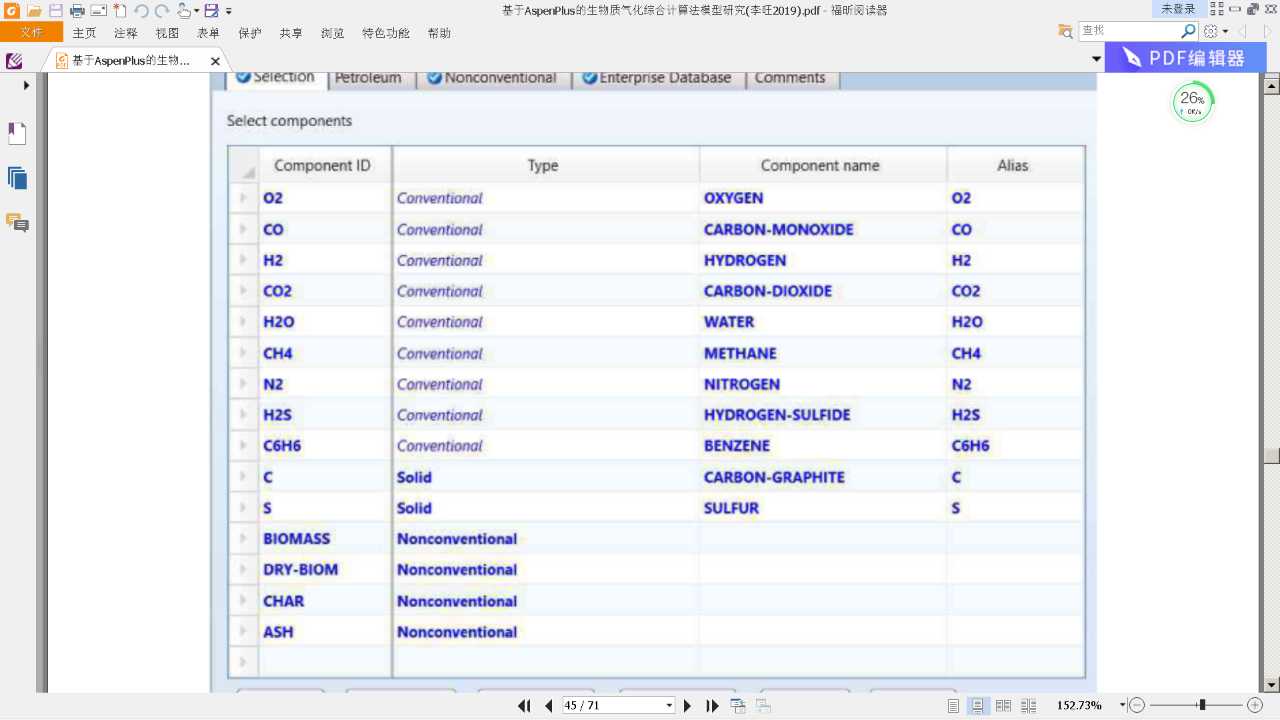Click the HYDROGEN-SULFIDE component name cell
The image size is (1280, 720).
[823, 415]
